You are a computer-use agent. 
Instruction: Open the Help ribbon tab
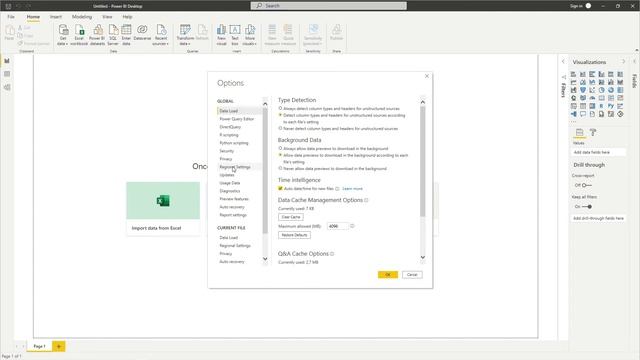coord(127,17)
